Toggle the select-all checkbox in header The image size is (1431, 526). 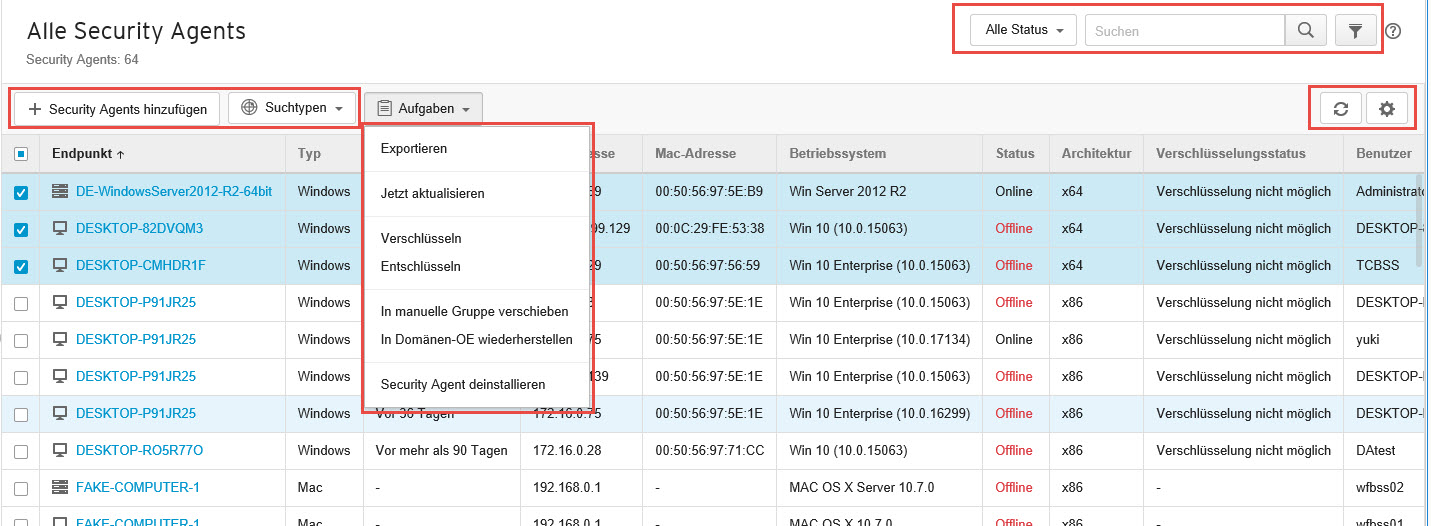21,154
